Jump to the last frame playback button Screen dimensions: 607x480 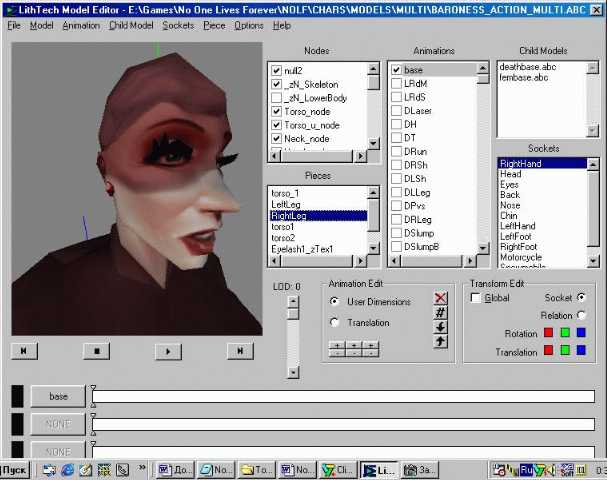pyautogui.click(x=240, y=351)
